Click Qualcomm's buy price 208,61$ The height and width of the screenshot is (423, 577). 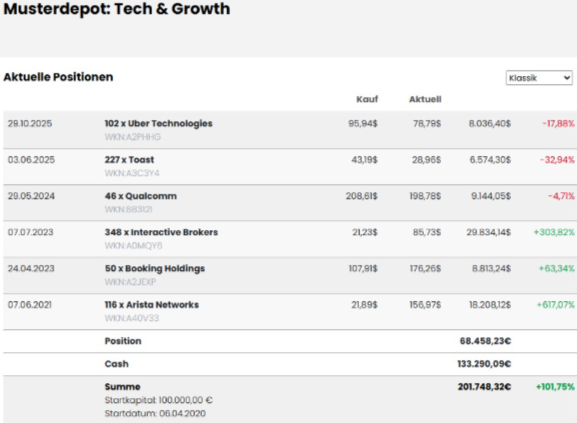click(x=362, y=196)
